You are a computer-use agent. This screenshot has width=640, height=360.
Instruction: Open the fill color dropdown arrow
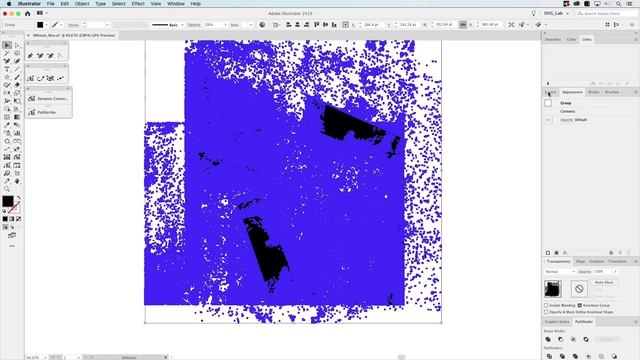pyautogui.click(x=46, y=25)
